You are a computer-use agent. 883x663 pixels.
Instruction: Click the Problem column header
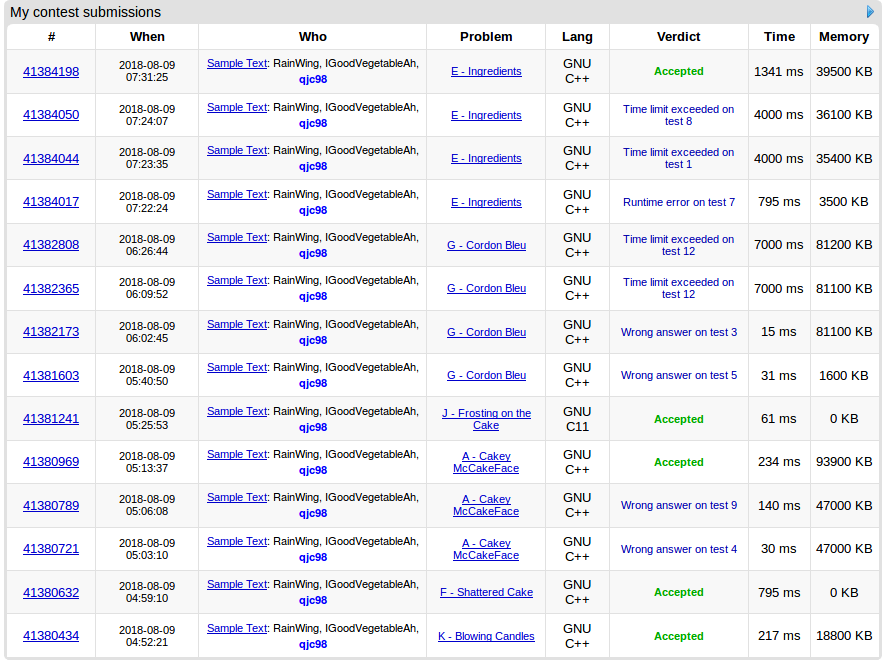click(x=486, y=37)
